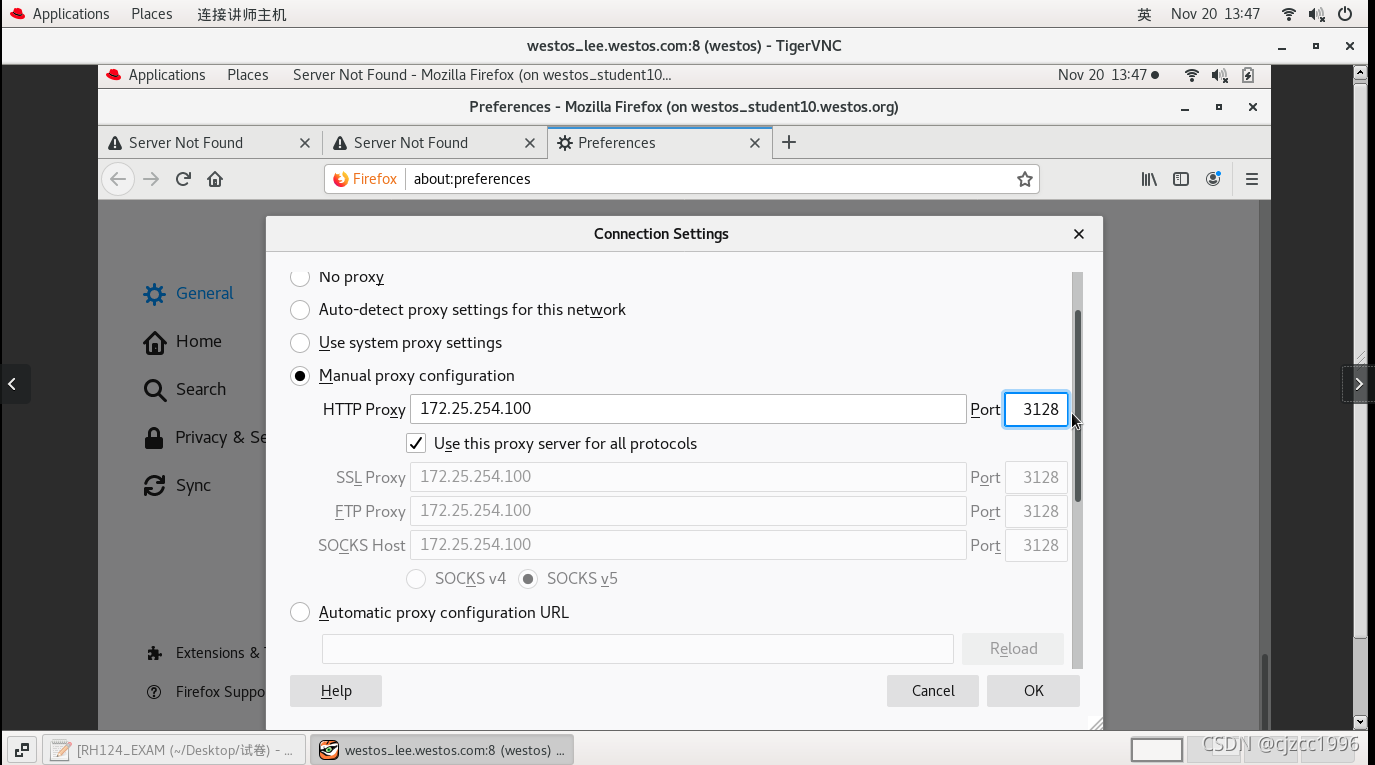Select Manual proxy configuration radio button

tap(300, 376)
